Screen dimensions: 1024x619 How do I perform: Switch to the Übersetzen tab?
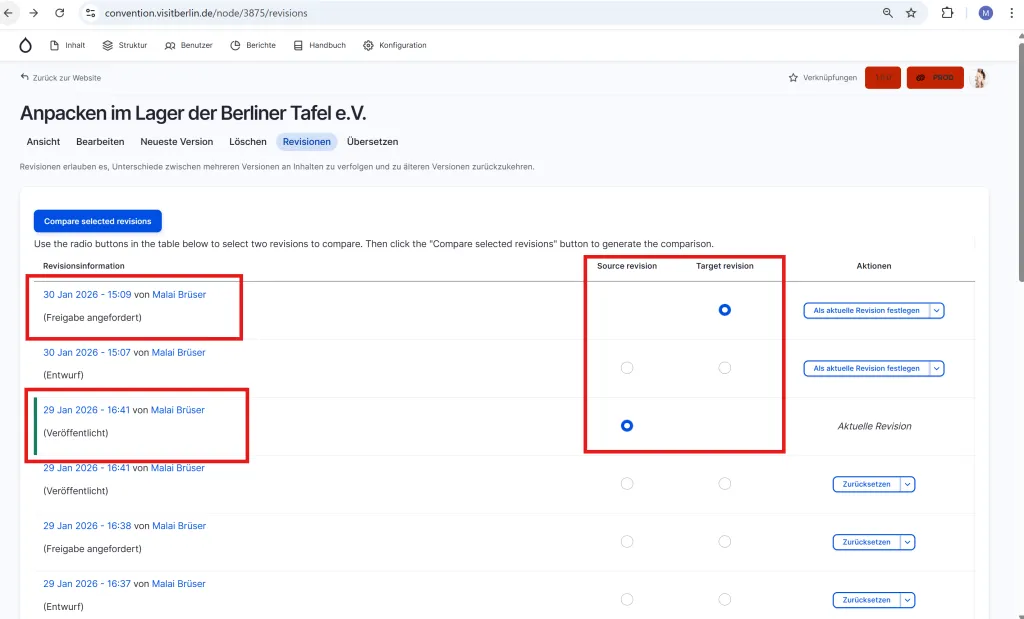(x=372, y=141)
